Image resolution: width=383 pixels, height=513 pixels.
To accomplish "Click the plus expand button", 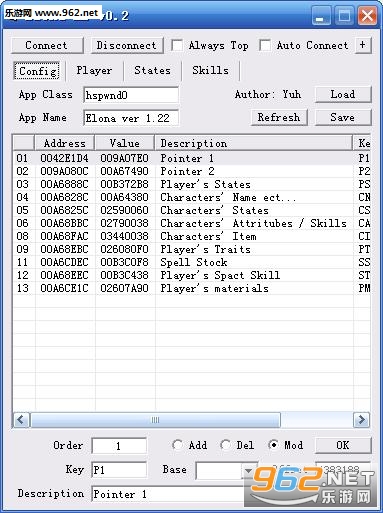I will click(363, 45).
